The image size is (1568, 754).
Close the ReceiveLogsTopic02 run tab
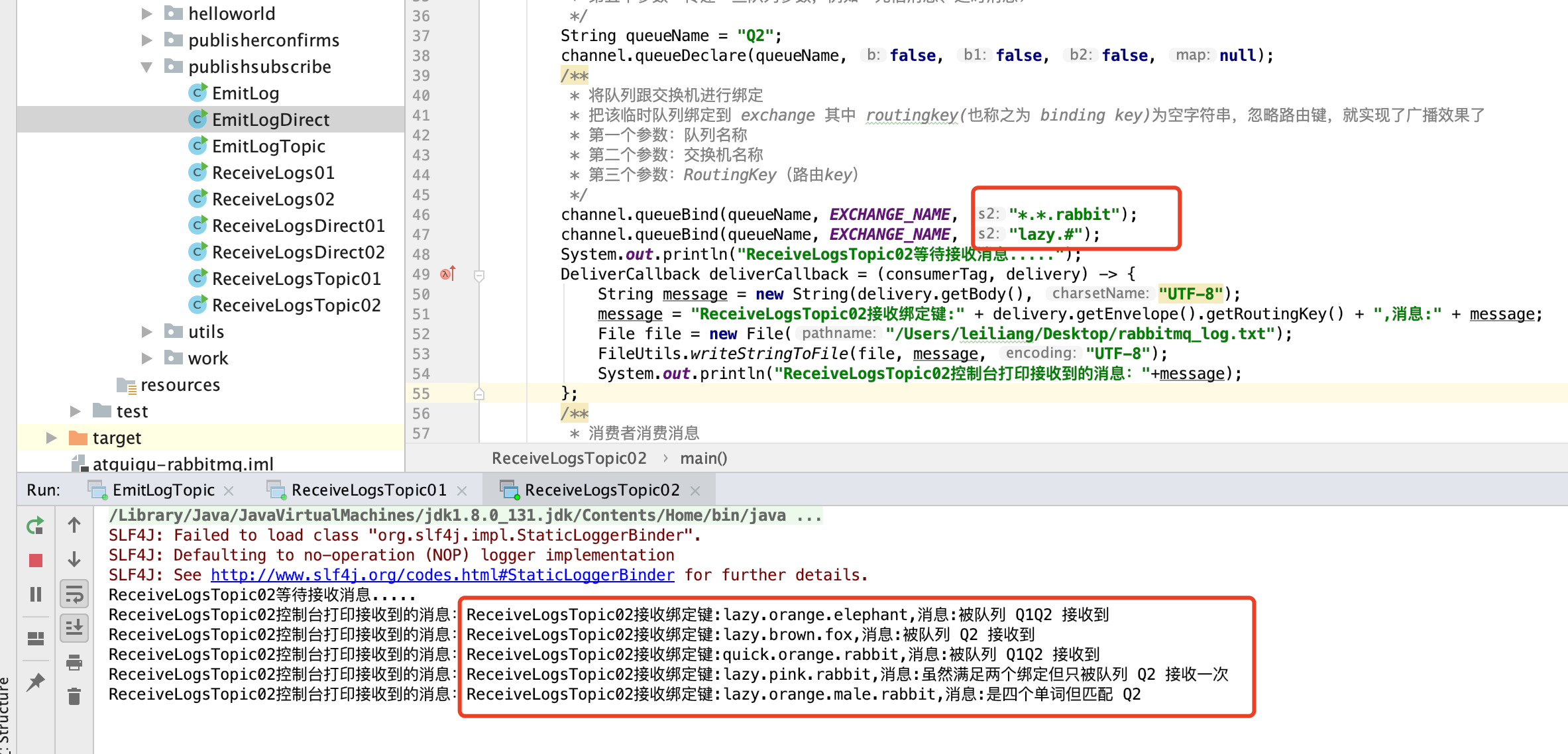[695, 491]
